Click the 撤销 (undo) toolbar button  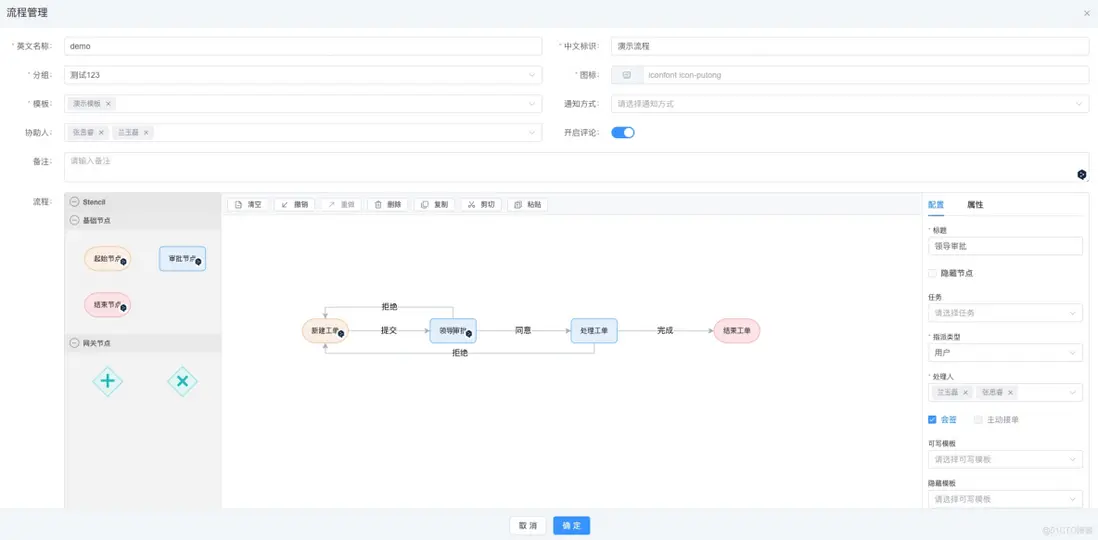[x=295, y=205]
